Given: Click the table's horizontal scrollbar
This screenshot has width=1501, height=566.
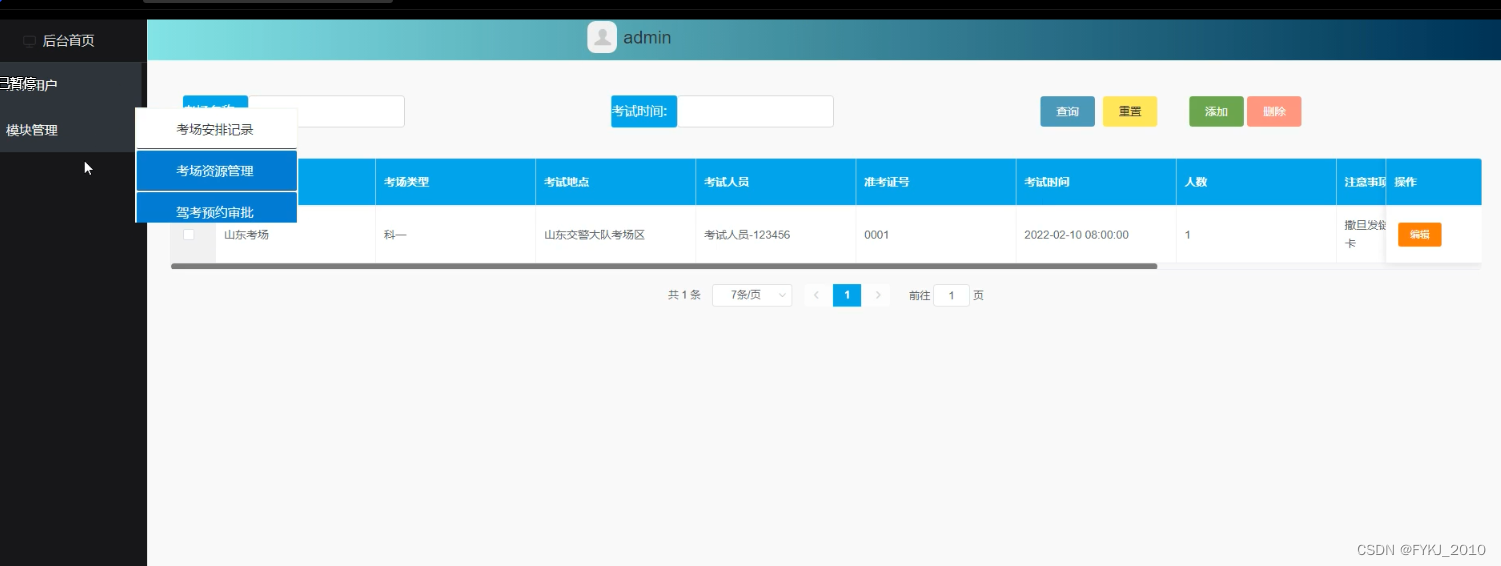Looking at the screenshot, I should [x=664, y=266].
